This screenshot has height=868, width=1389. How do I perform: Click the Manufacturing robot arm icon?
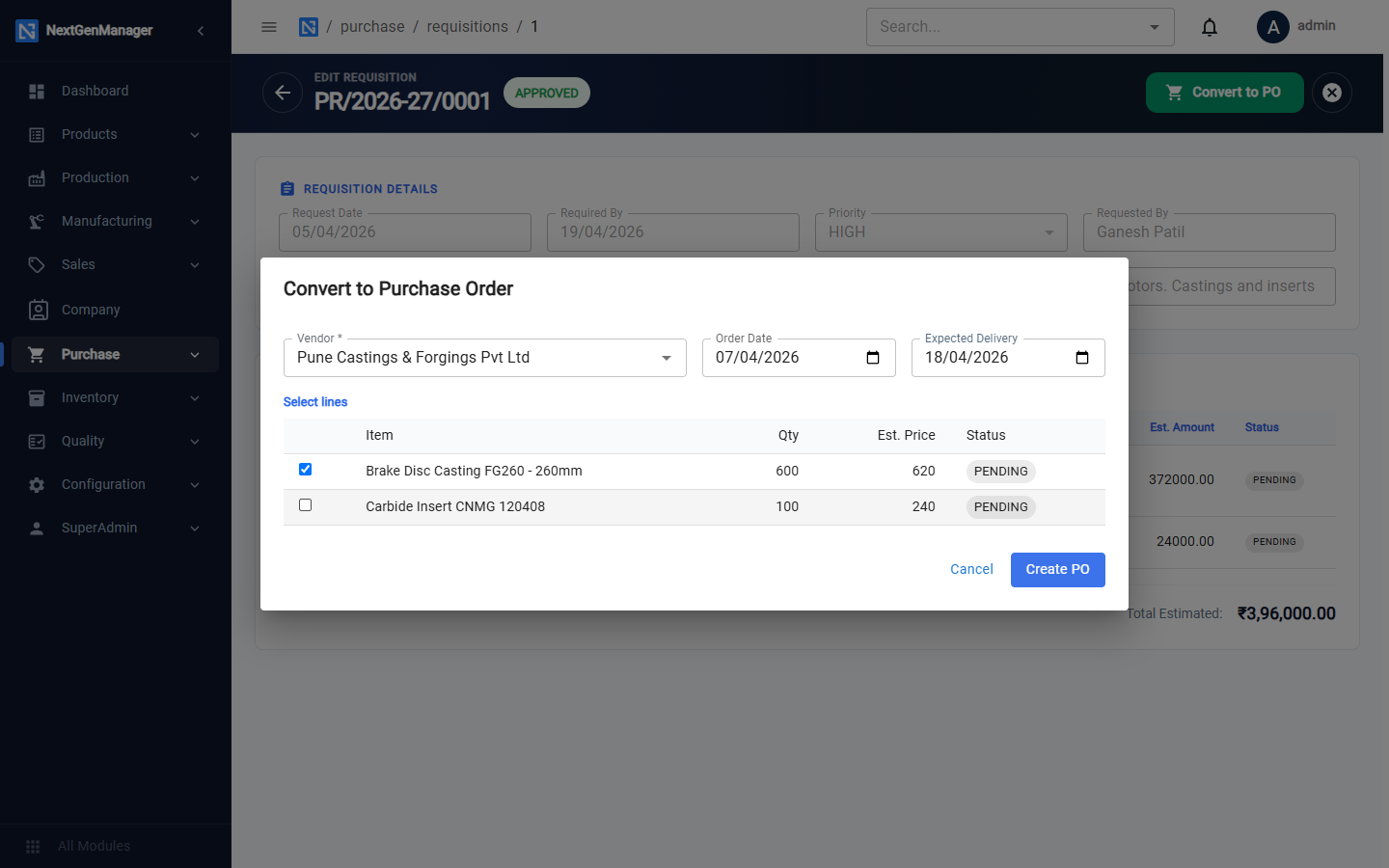(37, 221)
